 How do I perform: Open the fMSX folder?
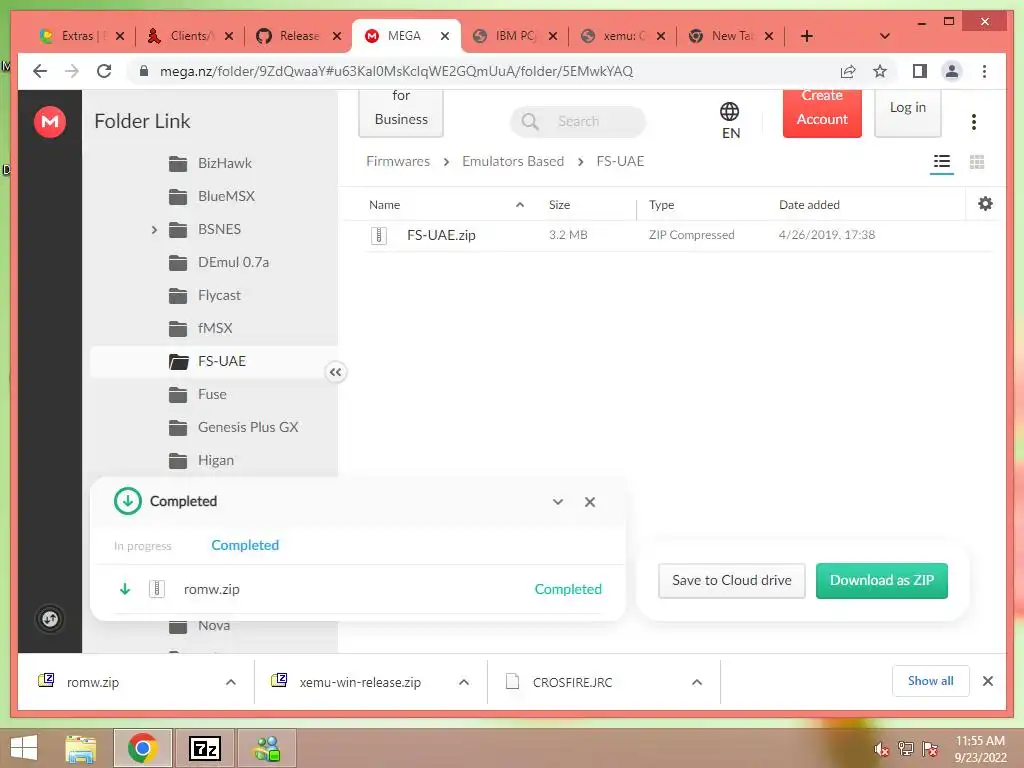(215, 328)
